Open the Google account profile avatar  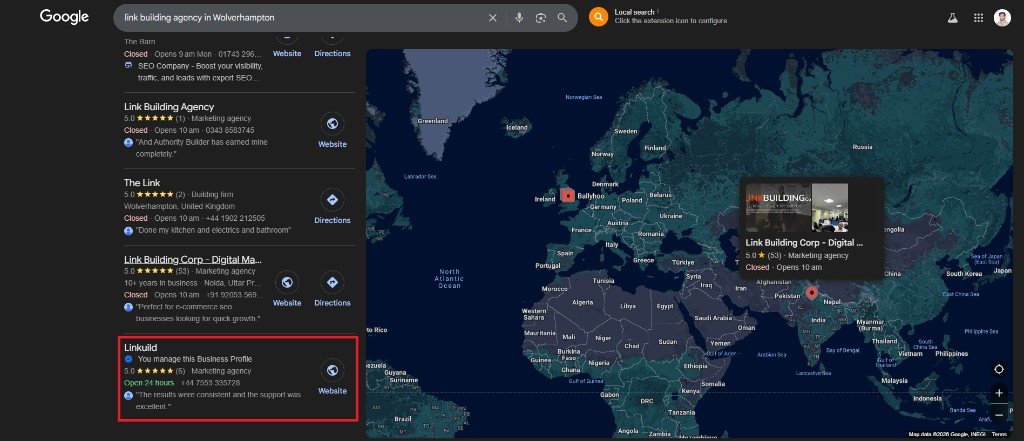click(x=1002, y=18)
